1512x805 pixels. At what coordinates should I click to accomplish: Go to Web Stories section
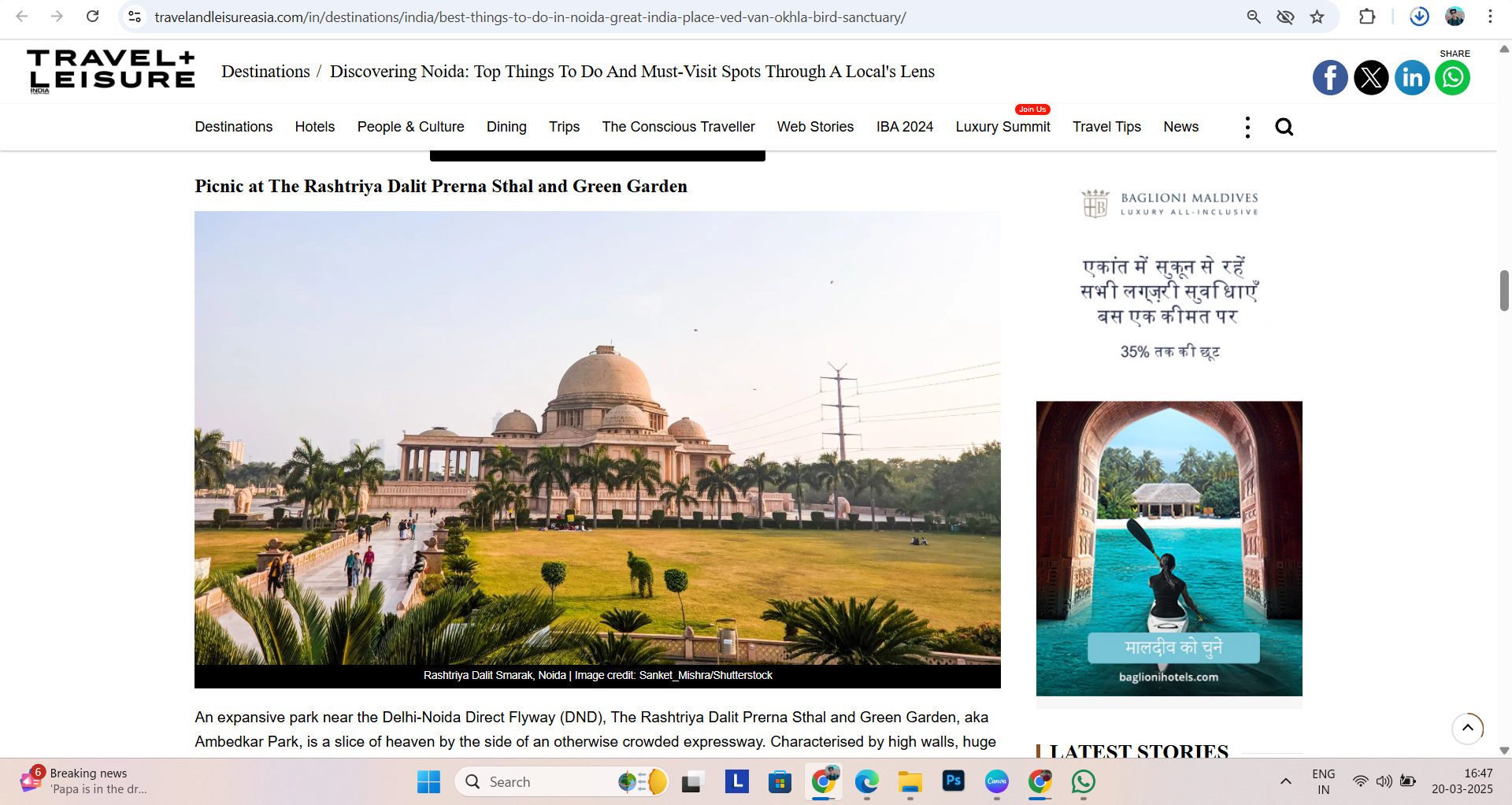click(815, 127)
